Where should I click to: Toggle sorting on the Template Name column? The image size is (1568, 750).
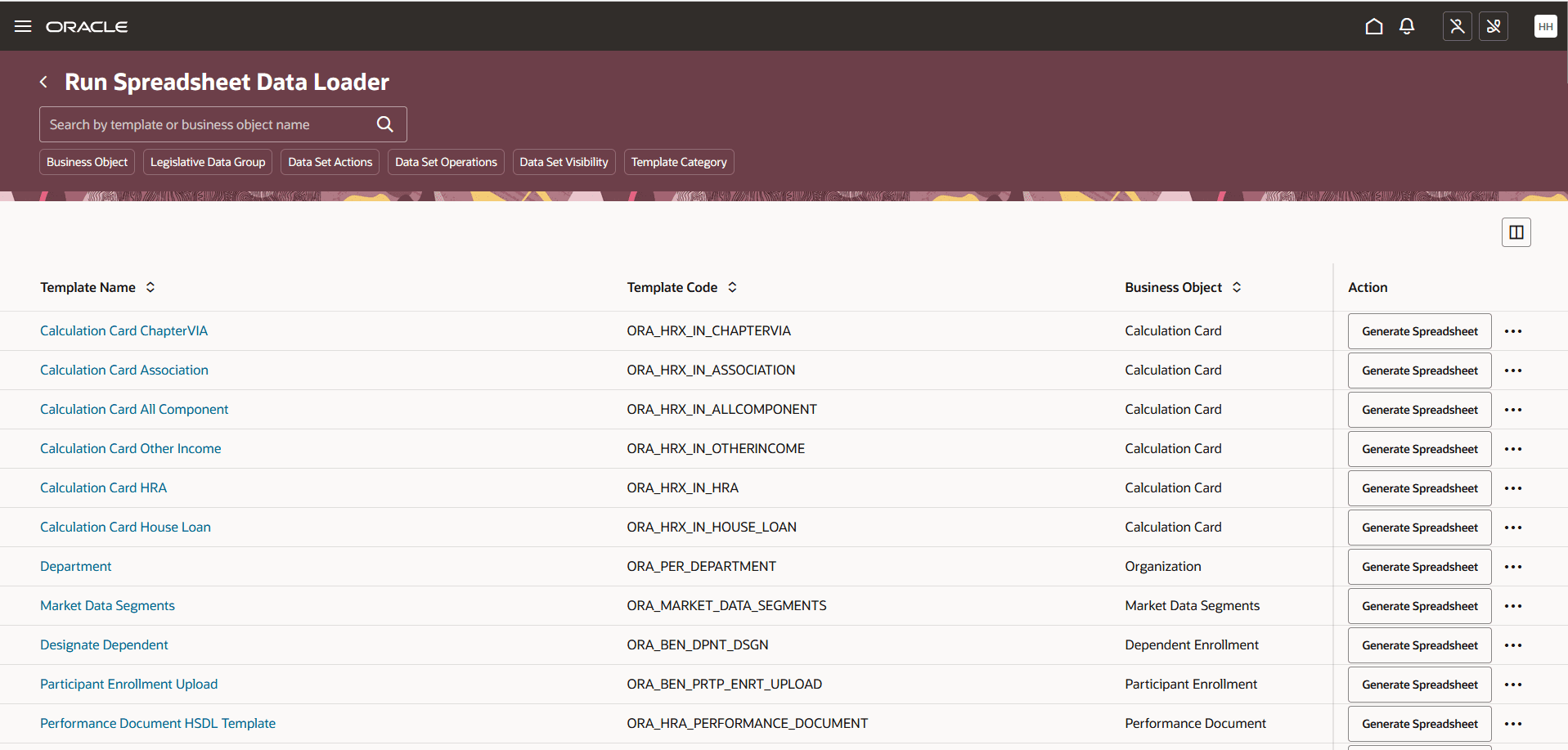coord(151,287)
